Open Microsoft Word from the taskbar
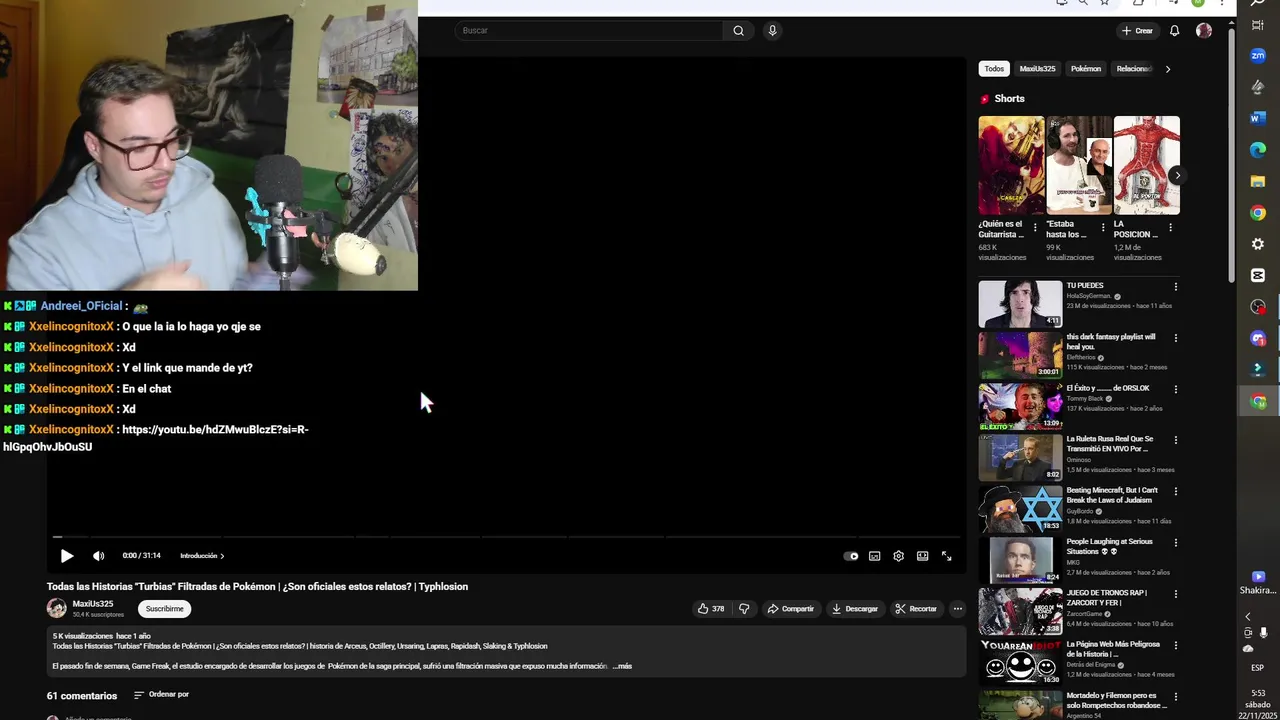 (1258, 118)
